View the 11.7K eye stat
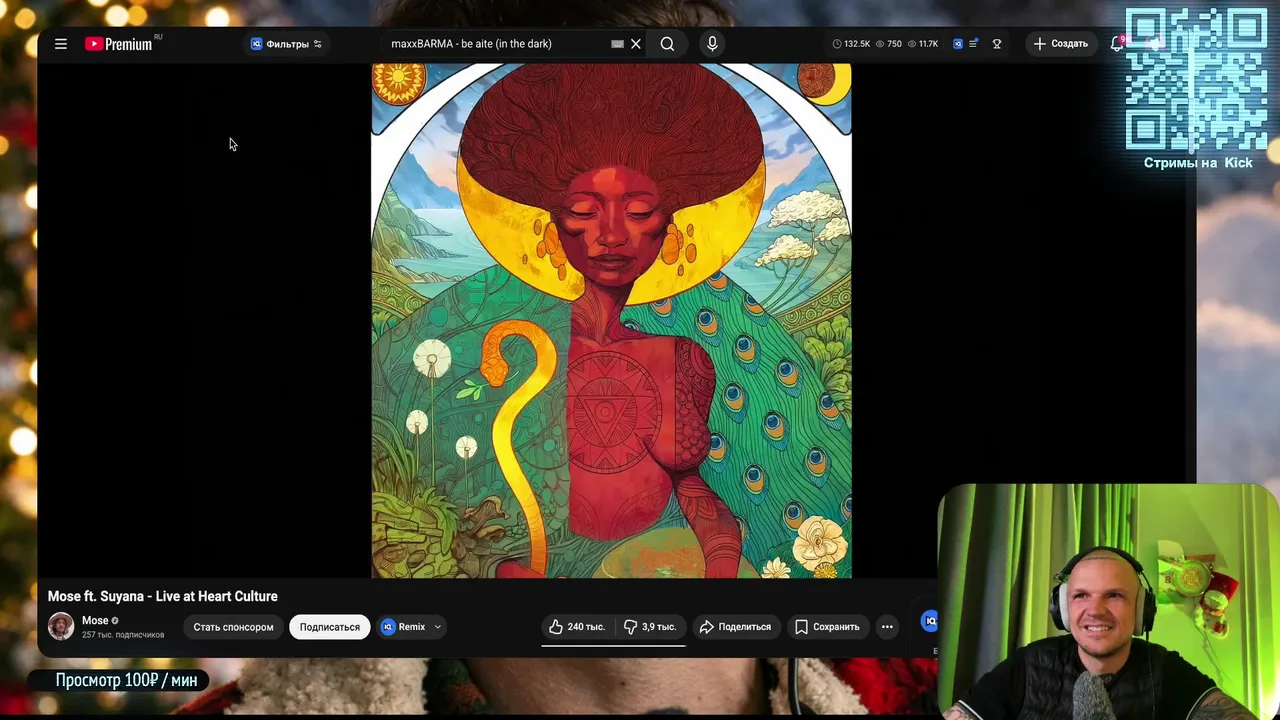Image resolution: width=1280 pixels, height=720 pixels. [x=923, y=44]
